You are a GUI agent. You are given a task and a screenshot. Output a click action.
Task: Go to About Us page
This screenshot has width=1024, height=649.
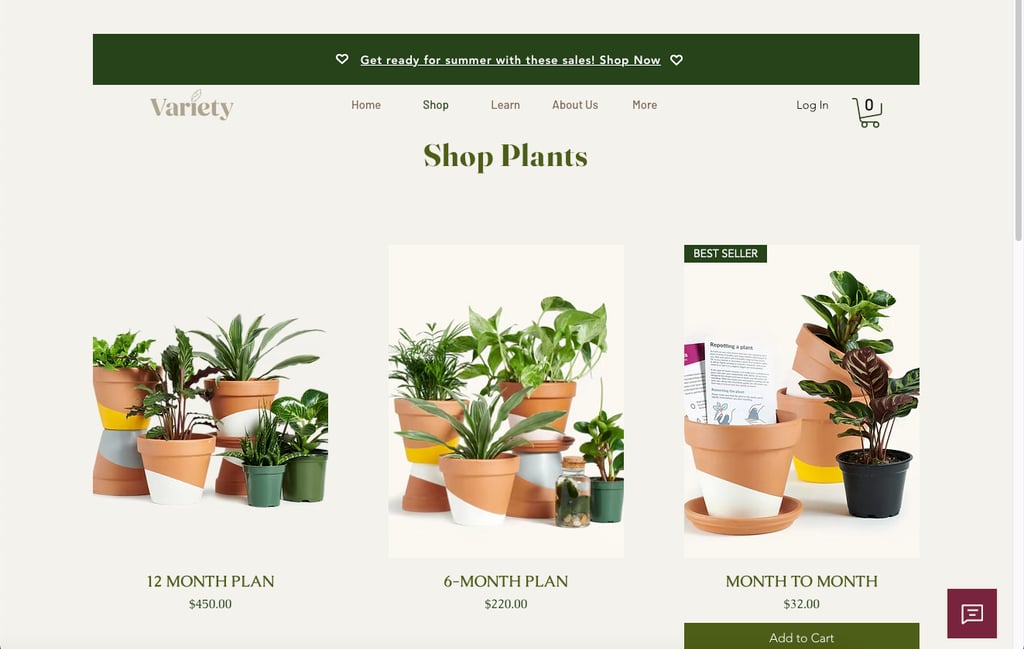[x=575, y=104]
